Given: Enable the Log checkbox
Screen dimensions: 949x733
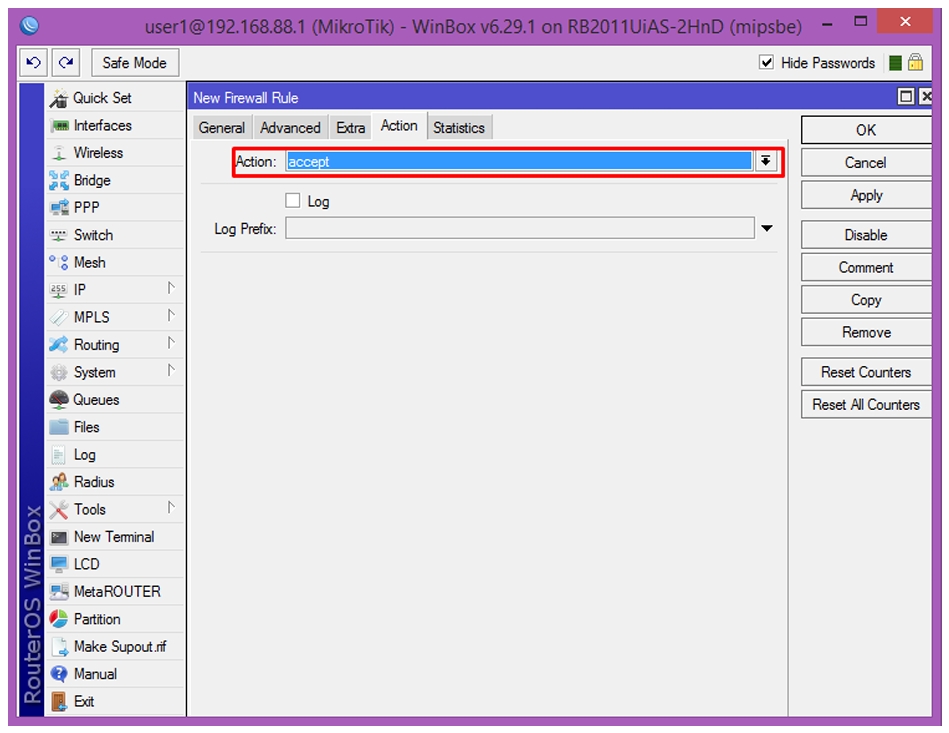Looking at the screenshot, I should click(x=292, y=201).
